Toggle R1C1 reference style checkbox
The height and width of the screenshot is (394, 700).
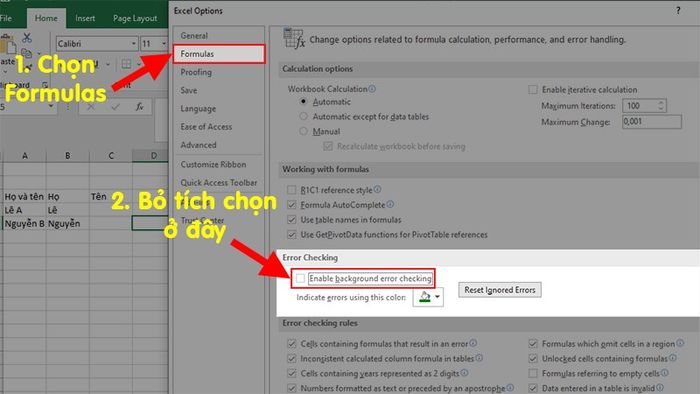click(x=292, y=190)
